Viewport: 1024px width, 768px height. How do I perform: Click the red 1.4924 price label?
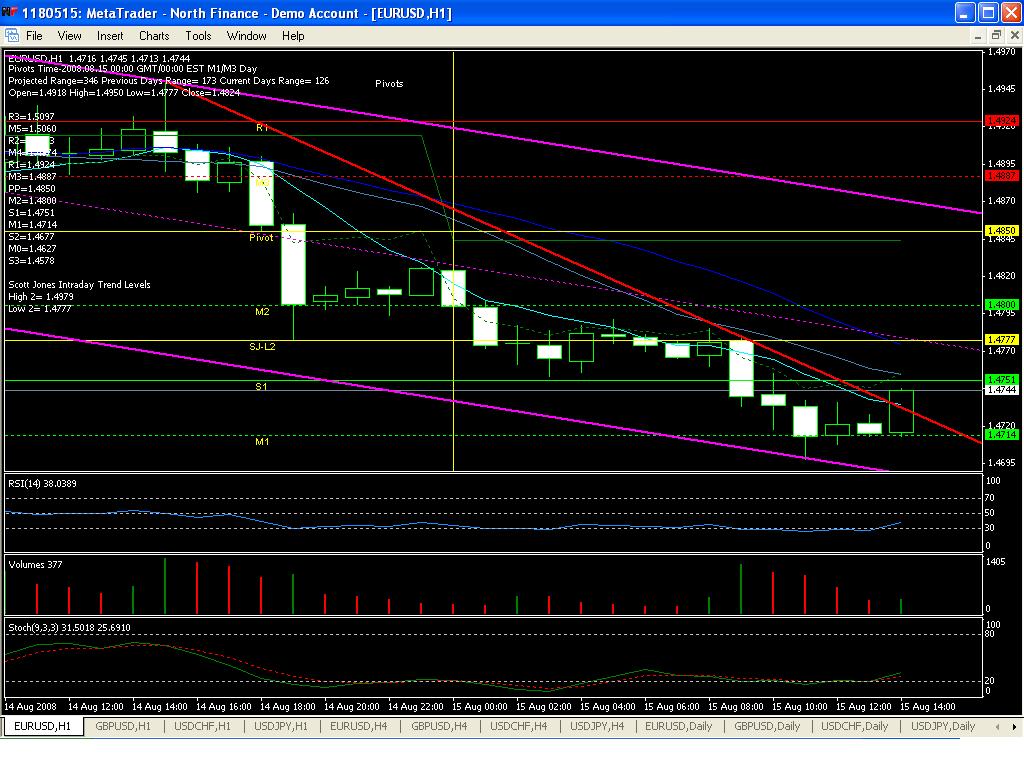[1001, 121]
